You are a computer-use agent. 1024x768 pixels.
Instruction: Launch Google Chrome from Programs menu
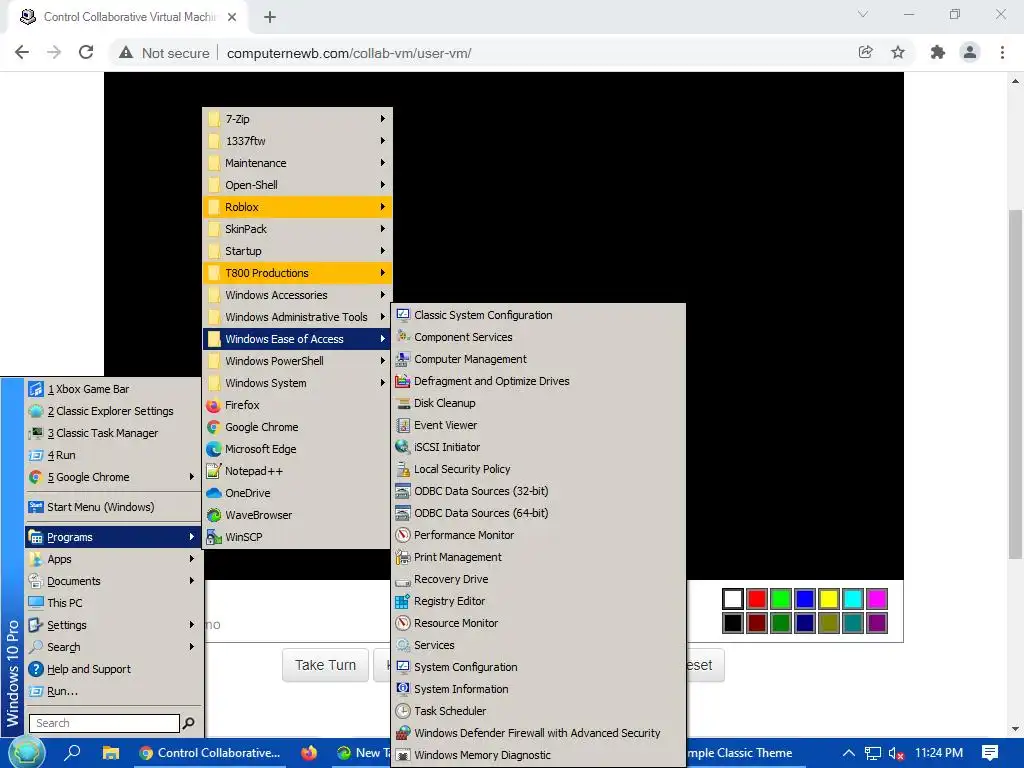tap(297, 427)
